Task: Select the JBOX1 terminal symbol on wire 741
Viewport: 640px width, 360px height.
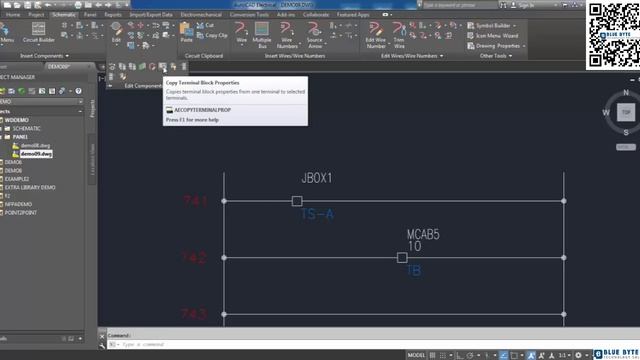Action: (297, 201)
